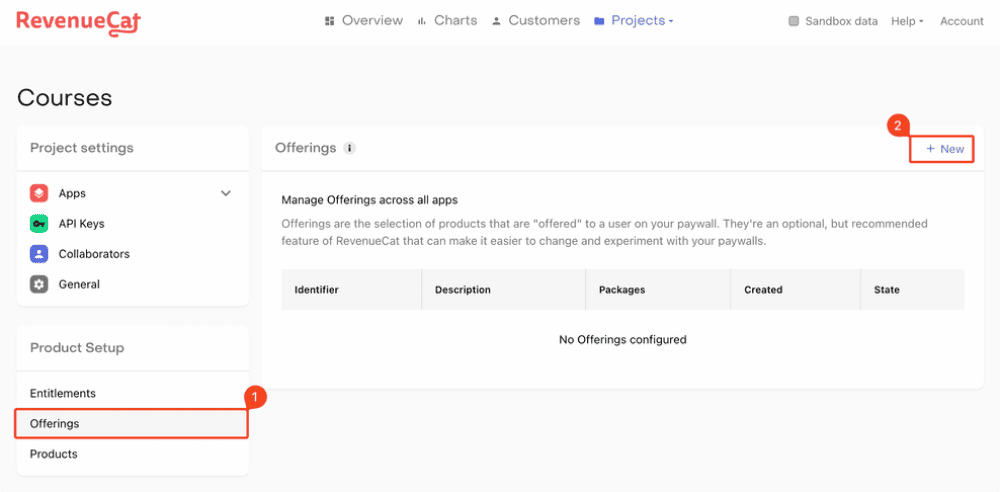Image resolution: width=1000 pixels, height=492 pixels.
Task: Click the Created column header
Action: pos(763,290)
